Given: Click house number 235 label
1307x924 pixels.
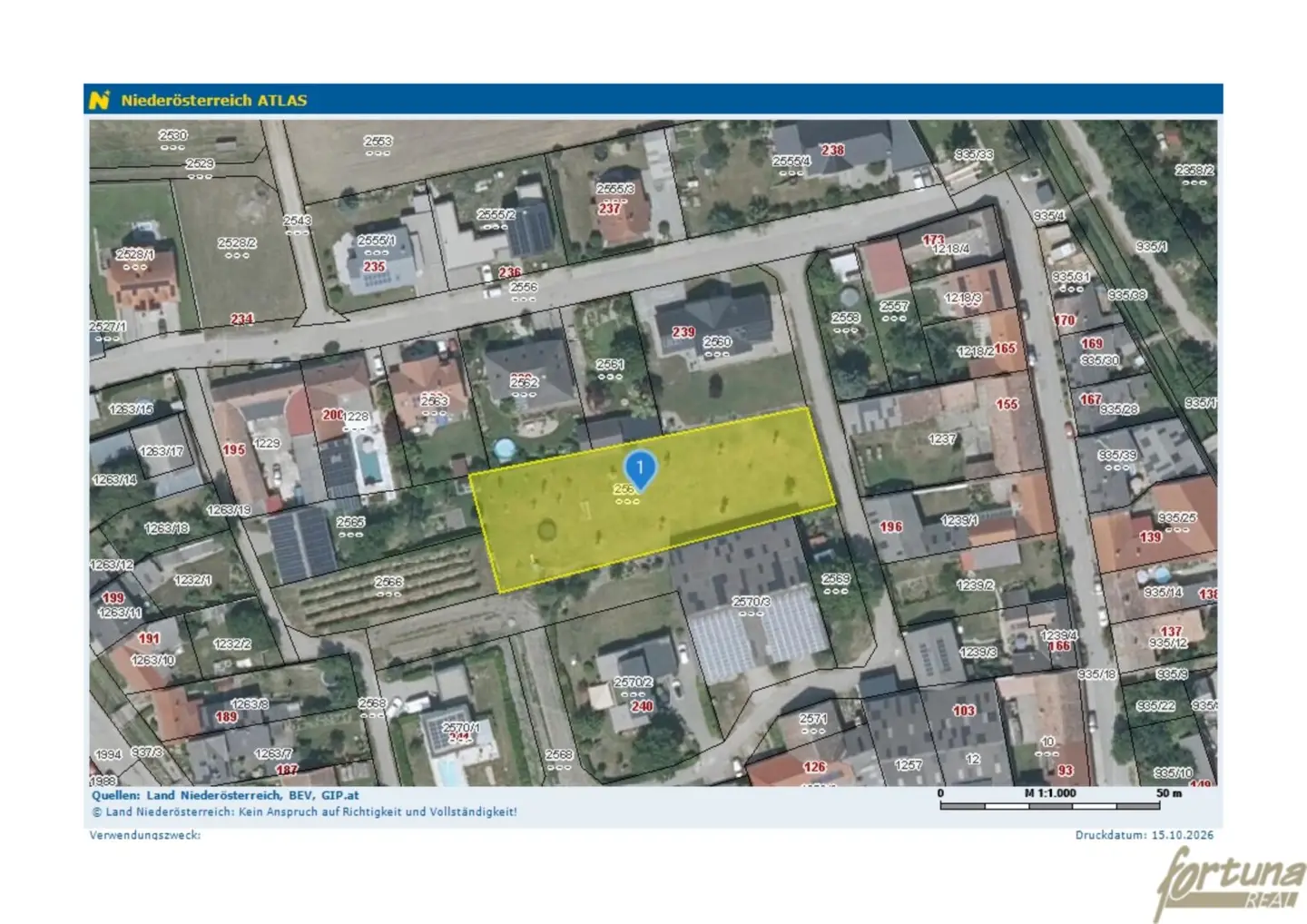Looking at the screenshot, I should tap(374, 267).
